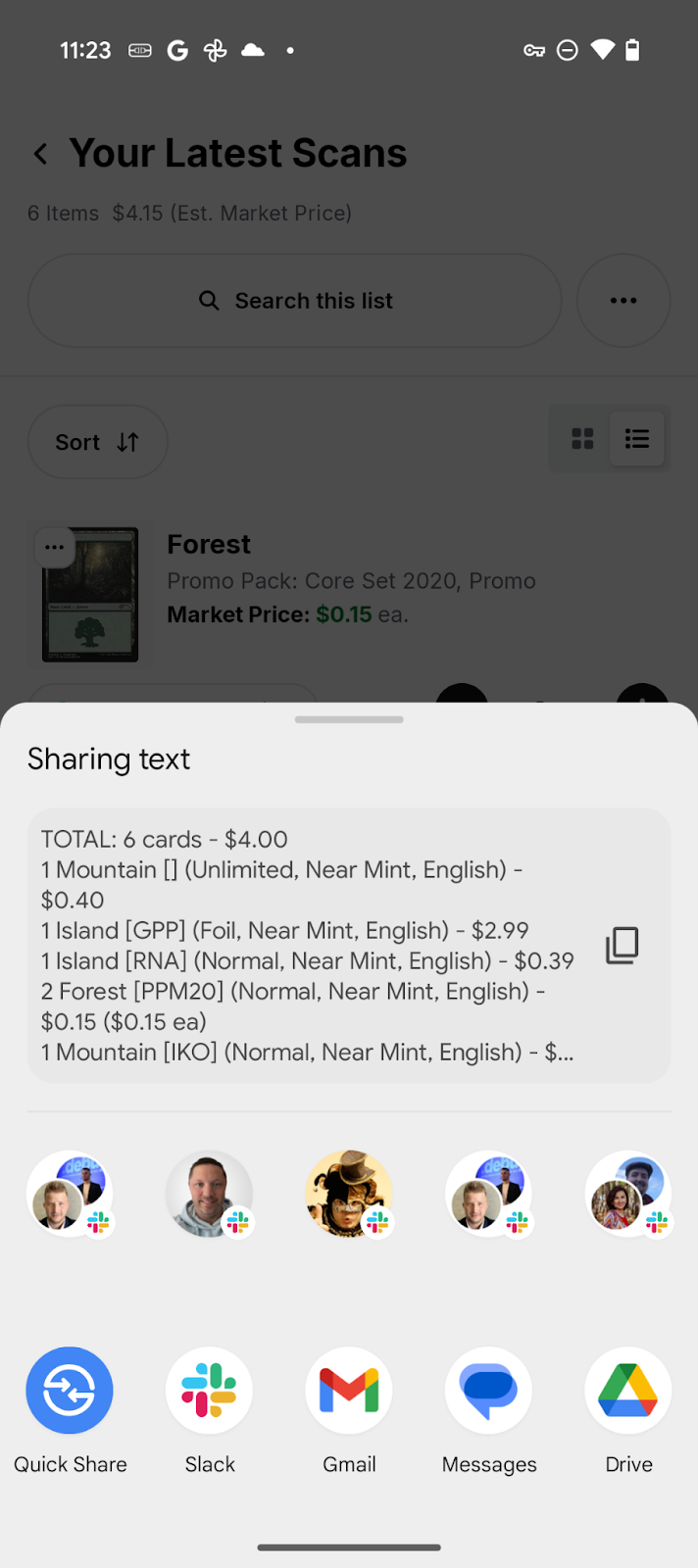Tap the Search this list field
The image size is (698, 1568).
pos(295,301)
